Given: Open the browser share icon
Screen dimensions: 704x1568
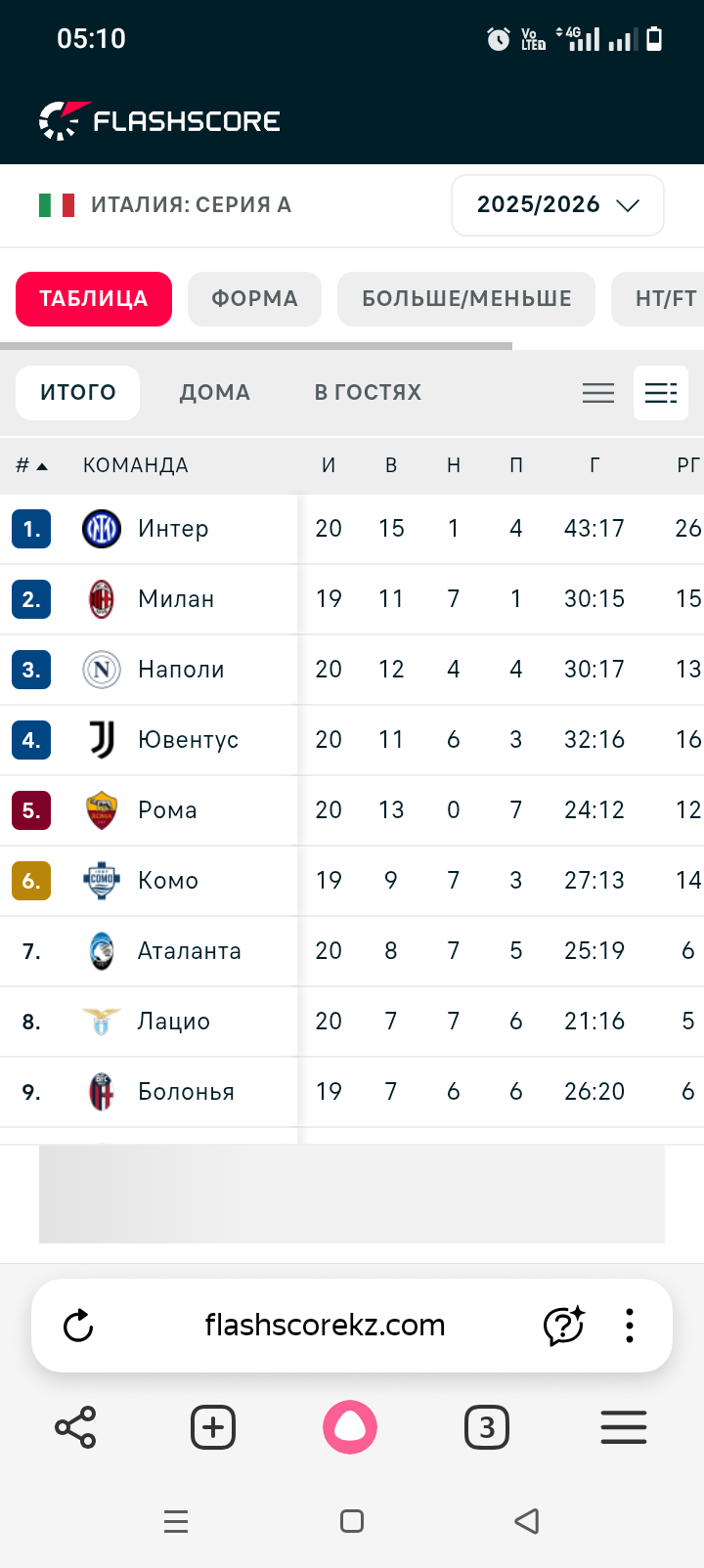Looking at the screenshot, I should pos(75,1427).
